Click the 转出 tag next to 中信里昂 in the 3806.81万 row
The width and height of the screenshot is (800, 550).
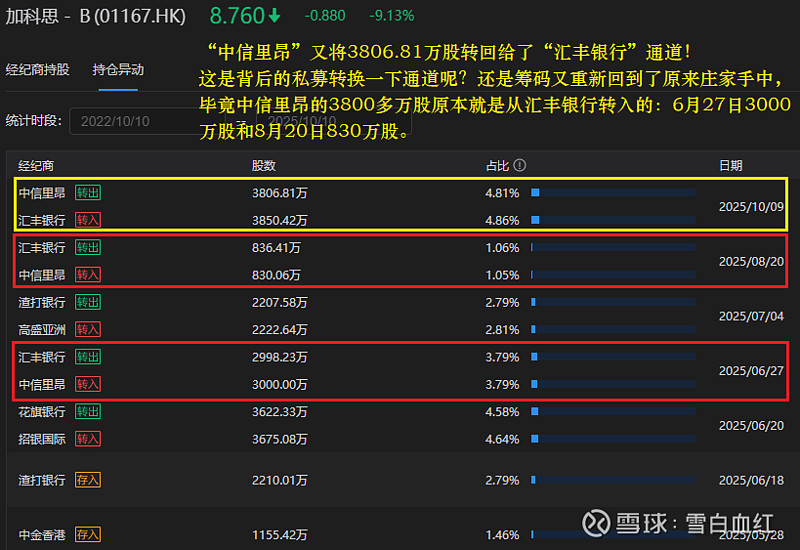click(x=88, y=193)
